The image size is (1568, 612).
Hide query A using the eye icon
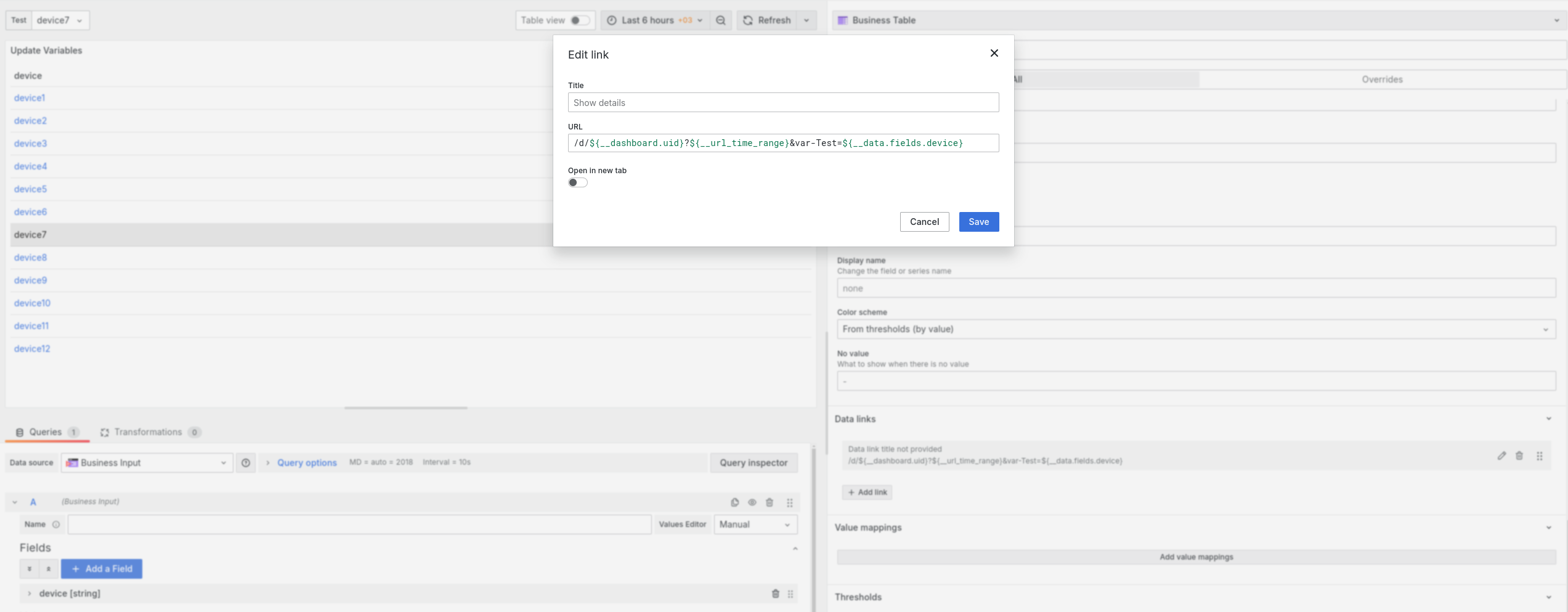coord(752,502)
